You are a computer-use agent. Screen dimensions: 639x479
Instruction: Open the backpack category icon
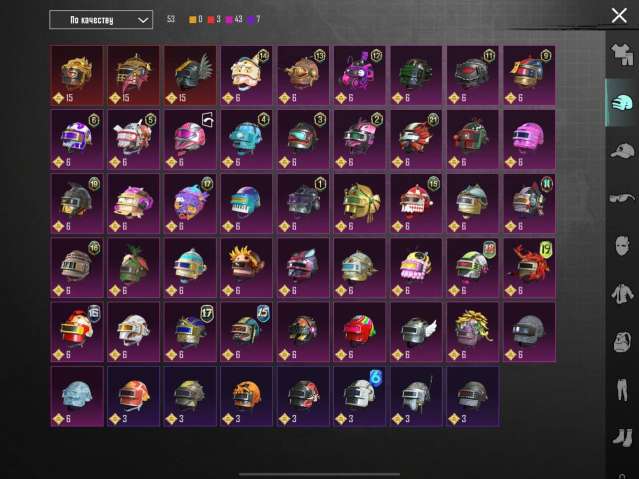click(622, 342)
